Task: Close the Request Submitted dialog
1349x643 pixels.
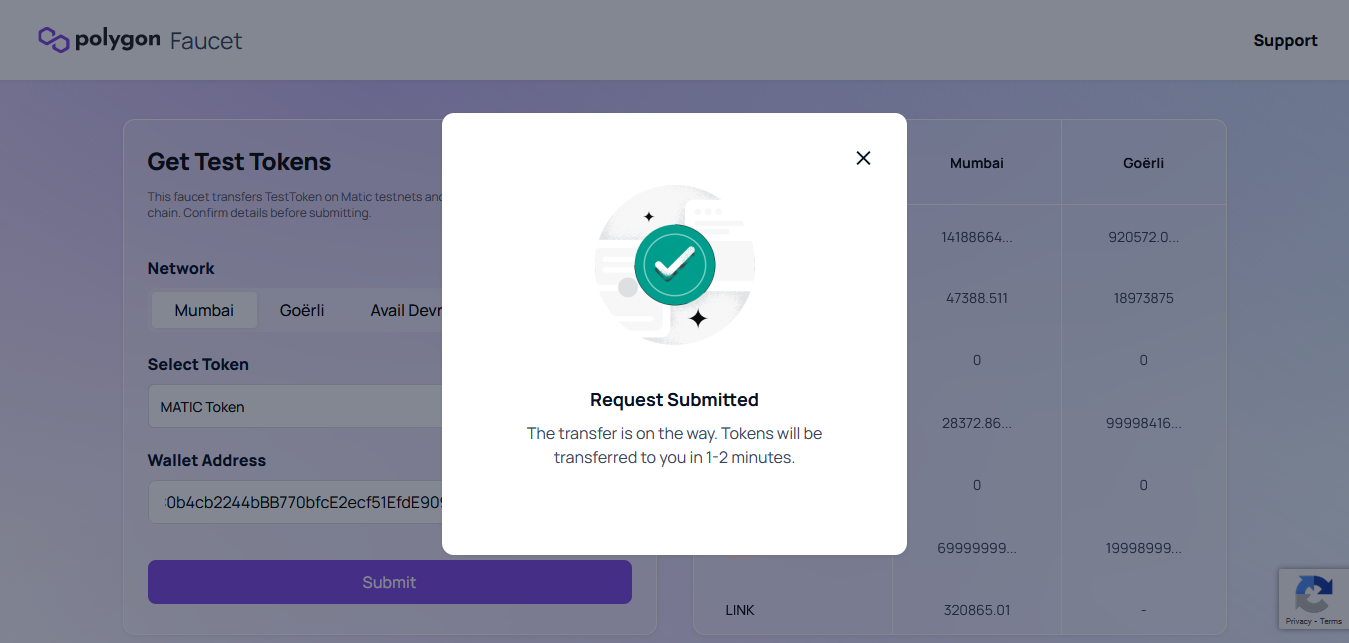Action: click(863, 158)
